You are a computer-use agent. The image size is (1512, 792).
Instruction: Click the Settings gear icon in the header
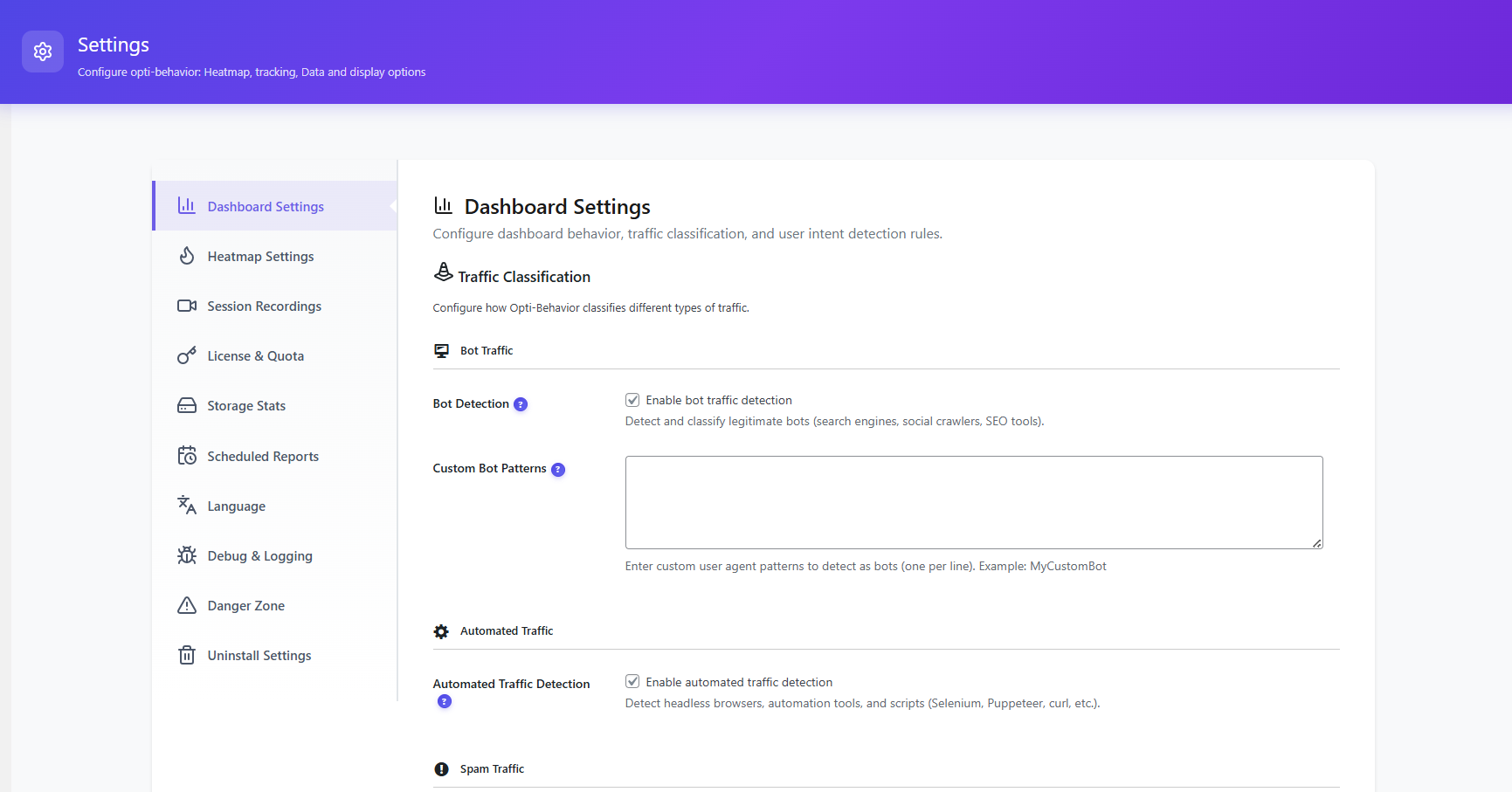click(42, 52)
